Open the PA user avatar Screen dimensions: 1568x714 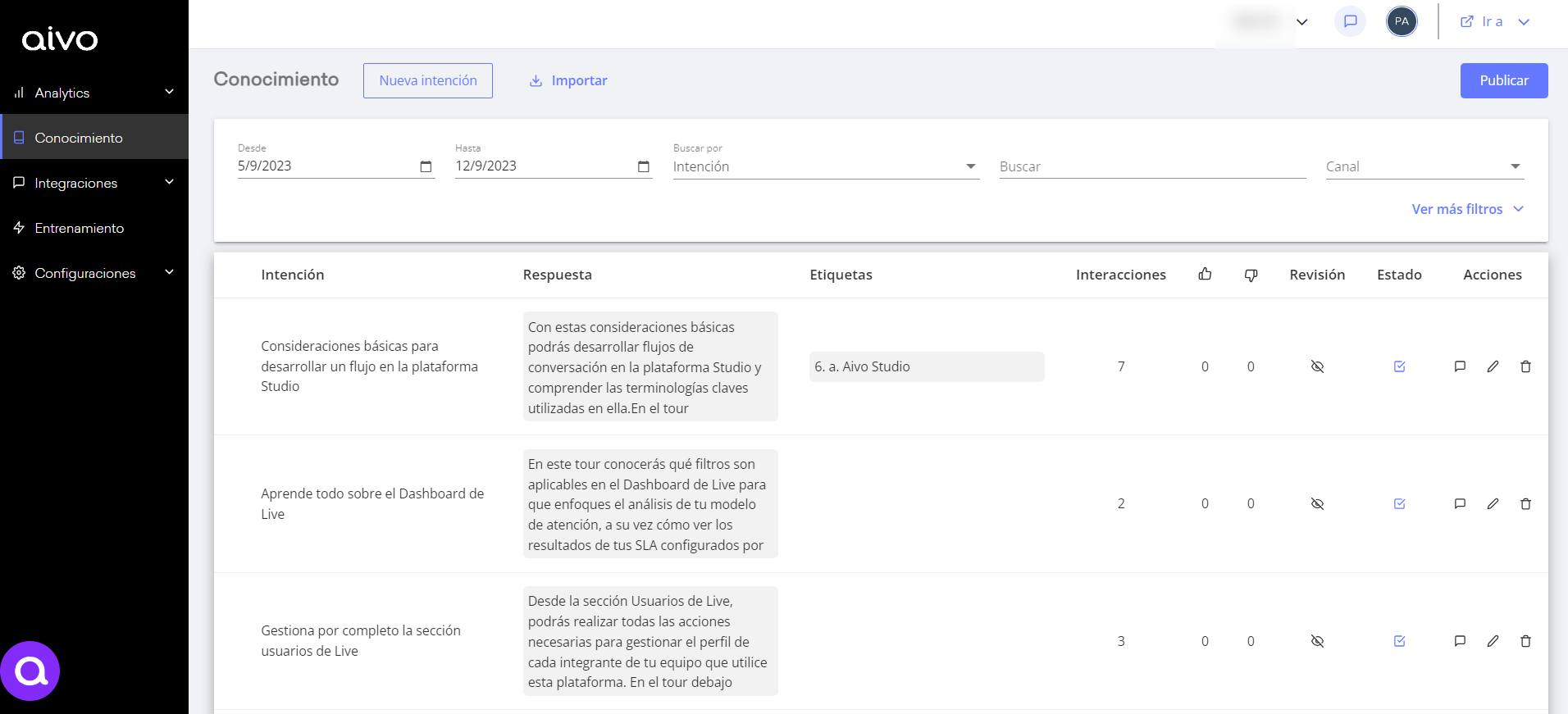pyautogui.click(x=1402, y=21)
